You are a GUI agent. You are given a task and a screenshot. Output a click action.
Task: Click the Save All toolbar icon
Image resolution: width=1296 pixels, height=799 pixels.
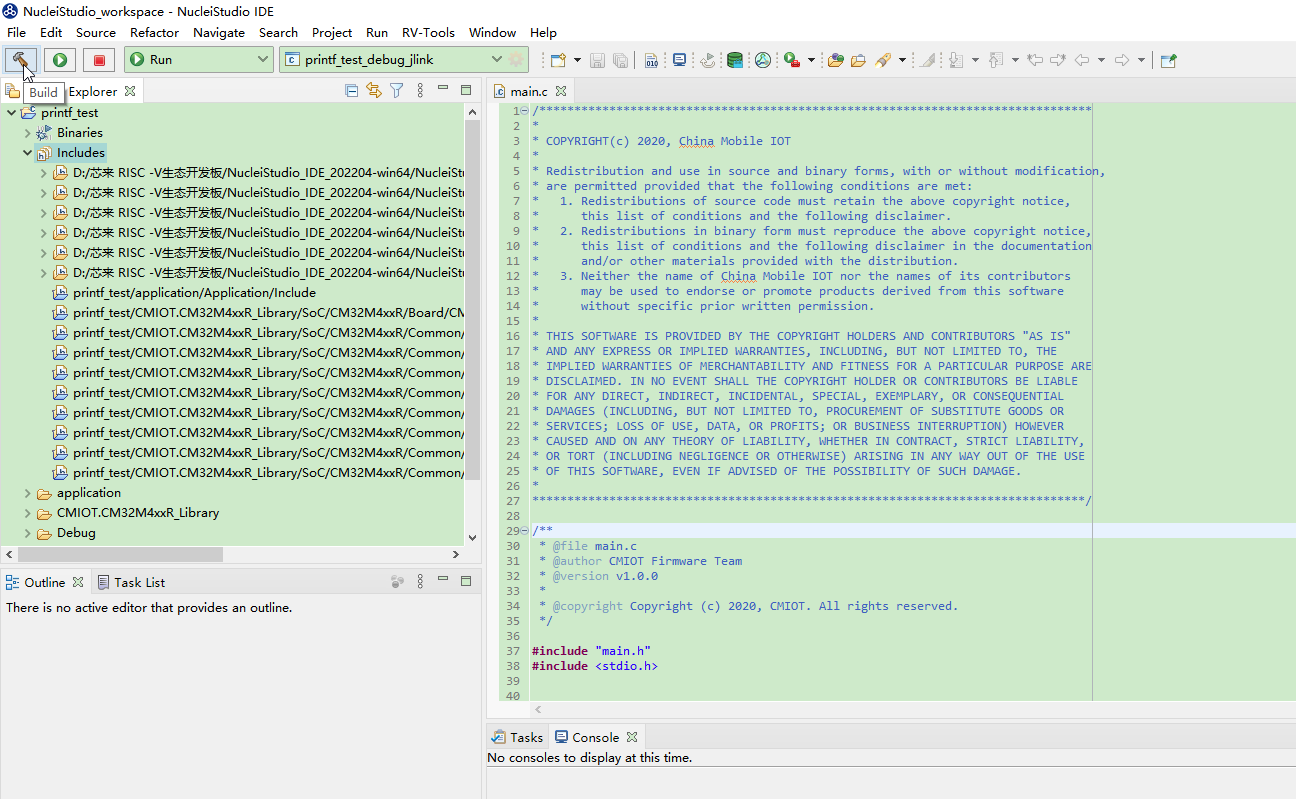[x=620, y=60]
